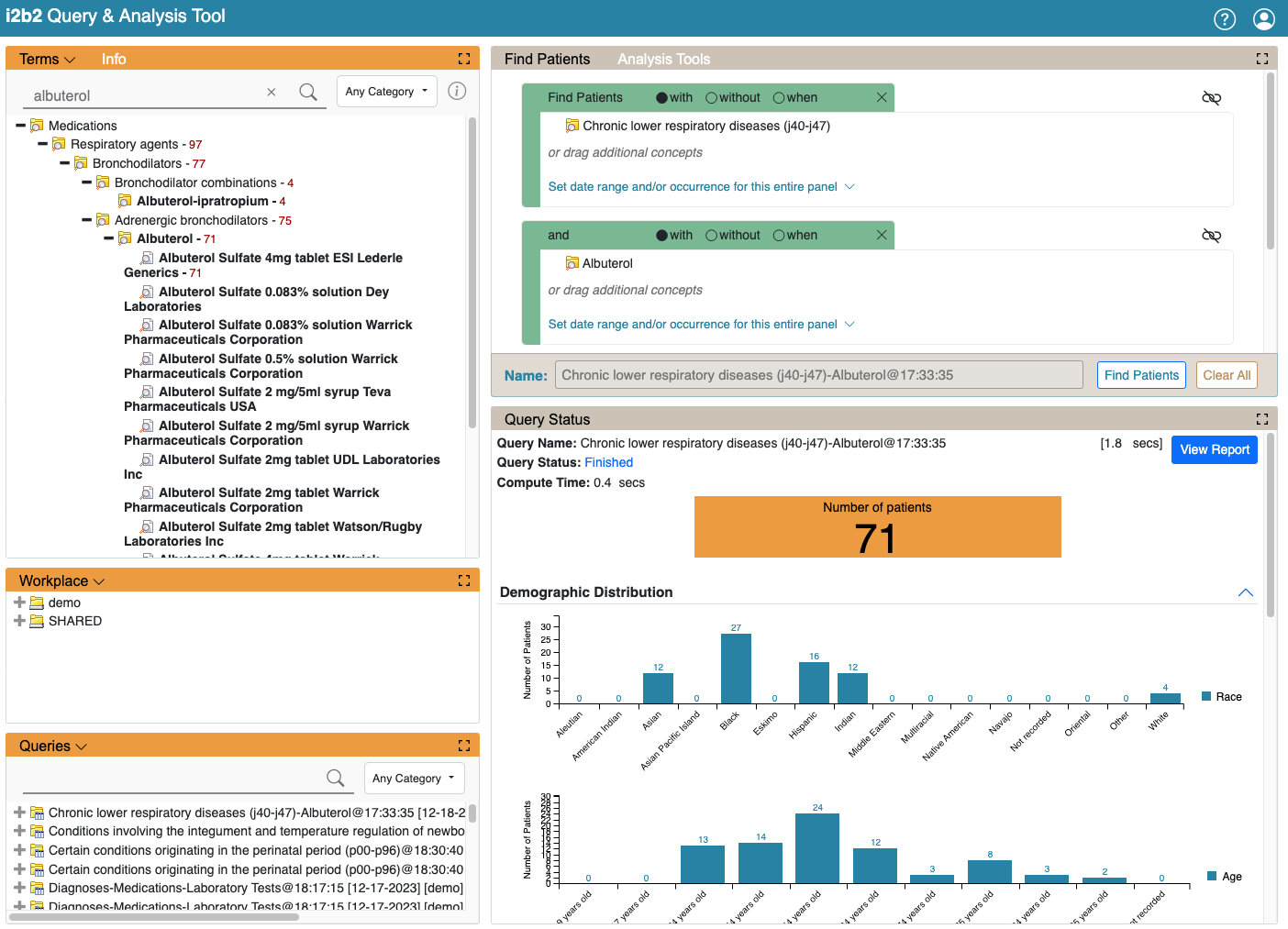
Task: Select 'when' in the first Find Patients panel
Action: click(x=779, y=98)
